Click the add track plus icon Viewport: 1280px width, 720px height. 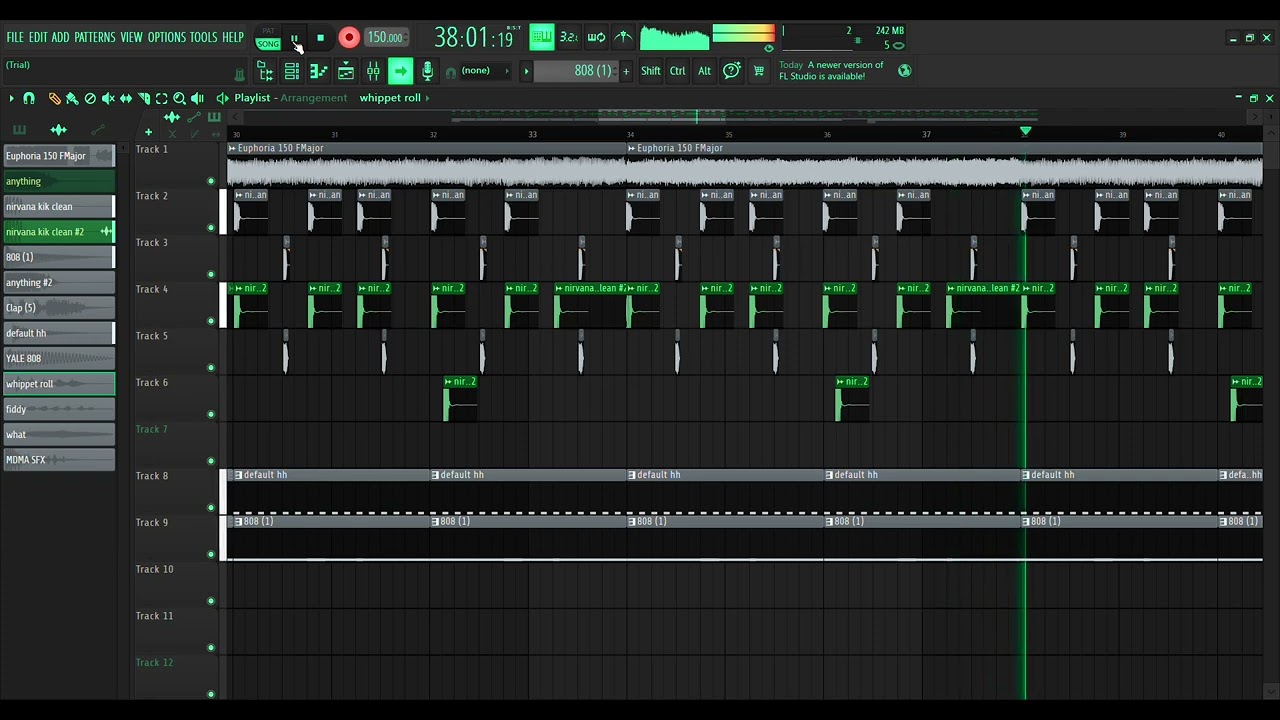pyautogui.click(x=148, y=132)
